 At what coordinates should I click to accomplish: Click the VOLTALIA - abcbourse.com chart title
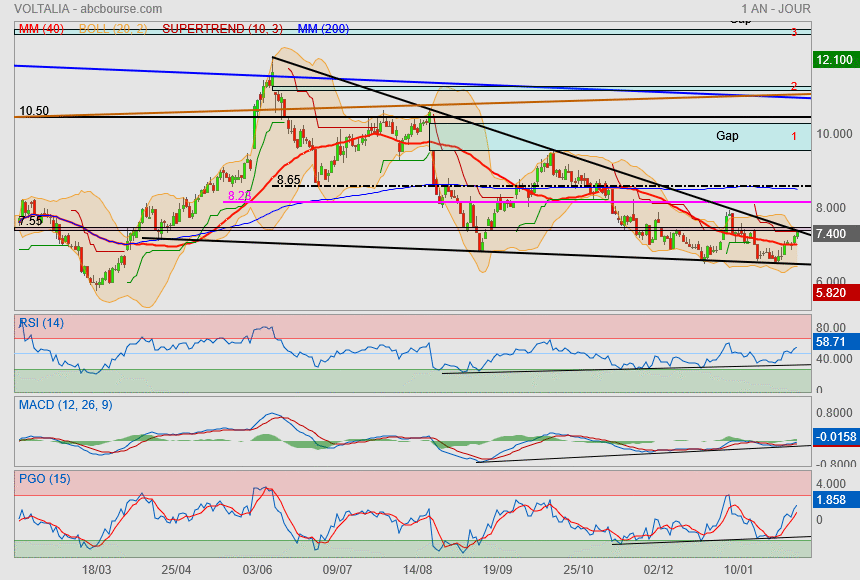[x=88, y=9]
